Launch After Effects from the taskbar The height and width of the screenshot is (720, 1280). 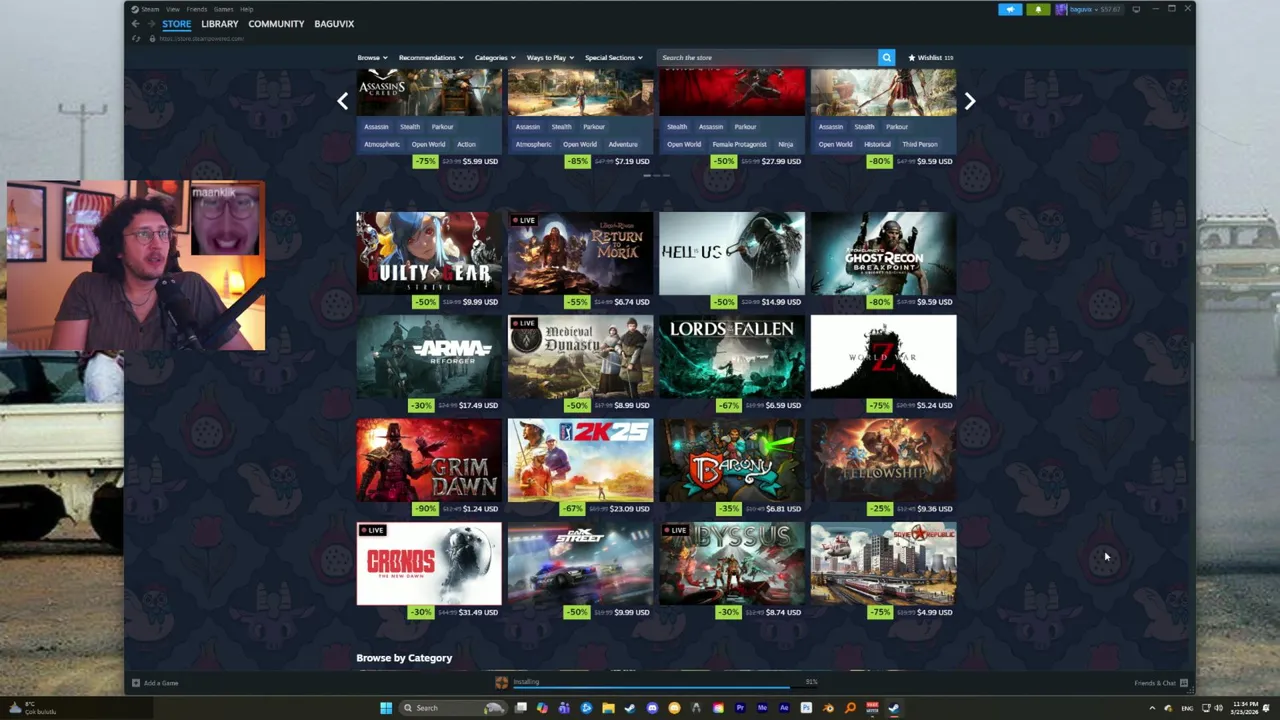(x=784, y=708)
